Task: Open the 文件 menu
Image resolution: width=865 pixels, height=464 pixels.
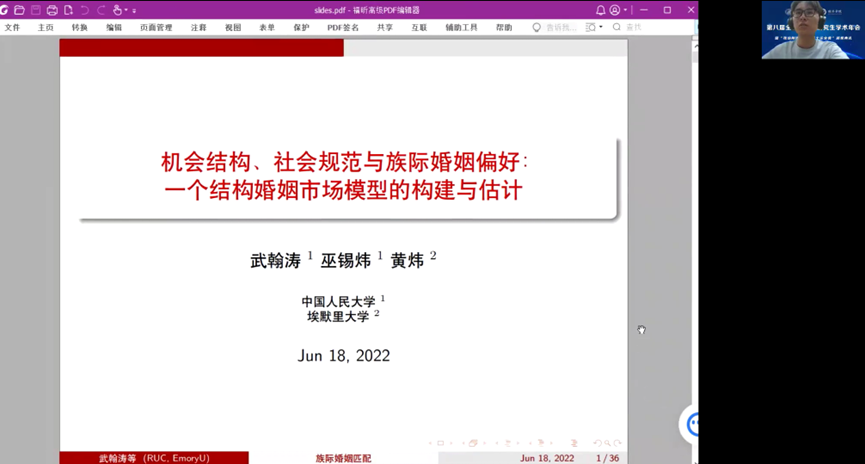Action: (12, 27)
